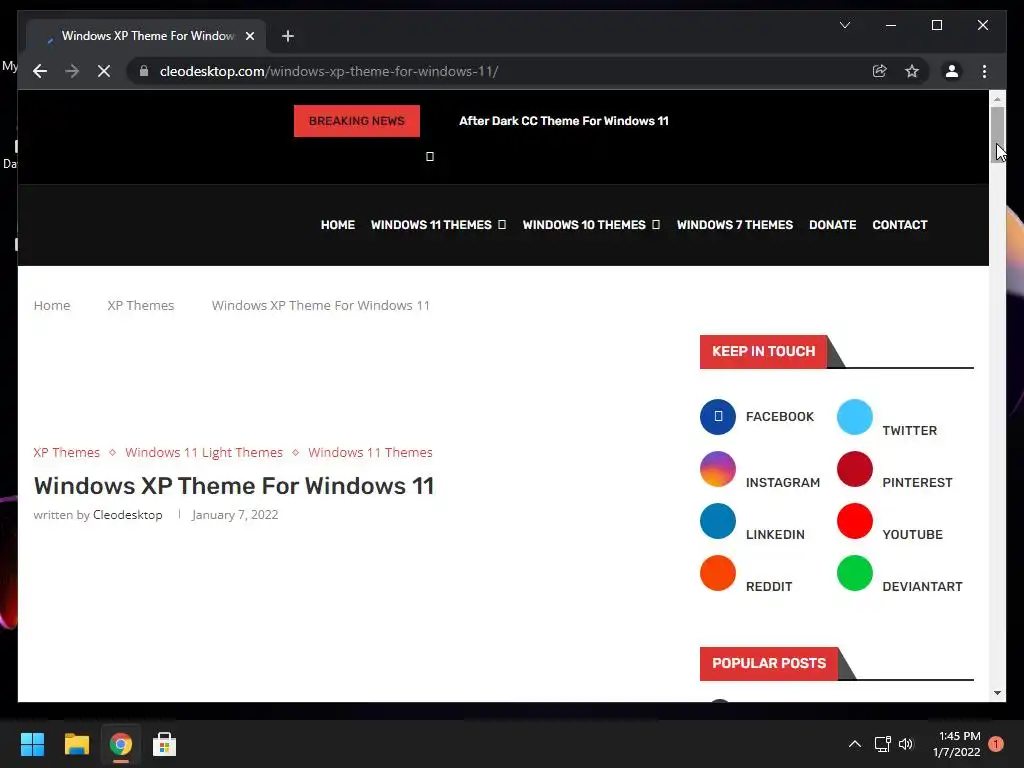The height and width of the screenshot is (768, 1024).
Task: Go to Home menu item
Action: 338,225
